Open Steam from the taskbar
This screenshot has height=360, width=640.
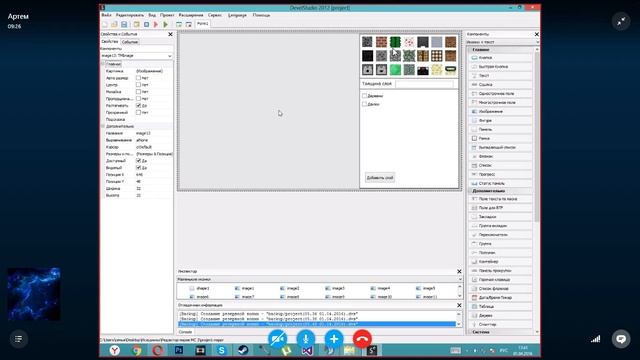tap(243, 350)
